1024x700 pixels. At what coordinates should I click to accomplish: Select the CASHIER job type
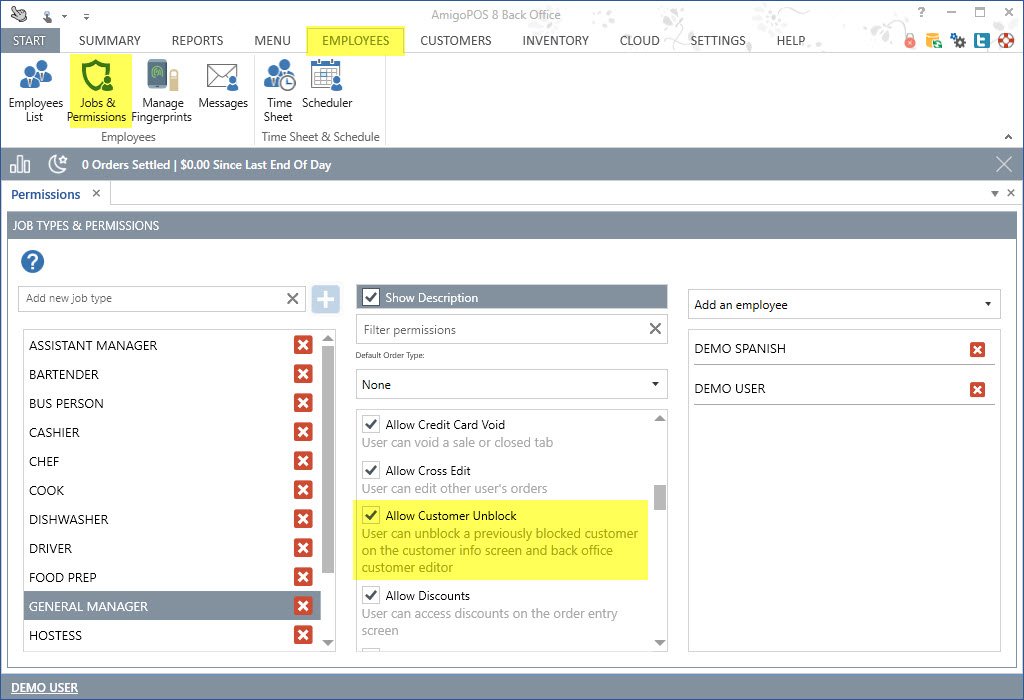pyautogui.click(x=54, y=432)
